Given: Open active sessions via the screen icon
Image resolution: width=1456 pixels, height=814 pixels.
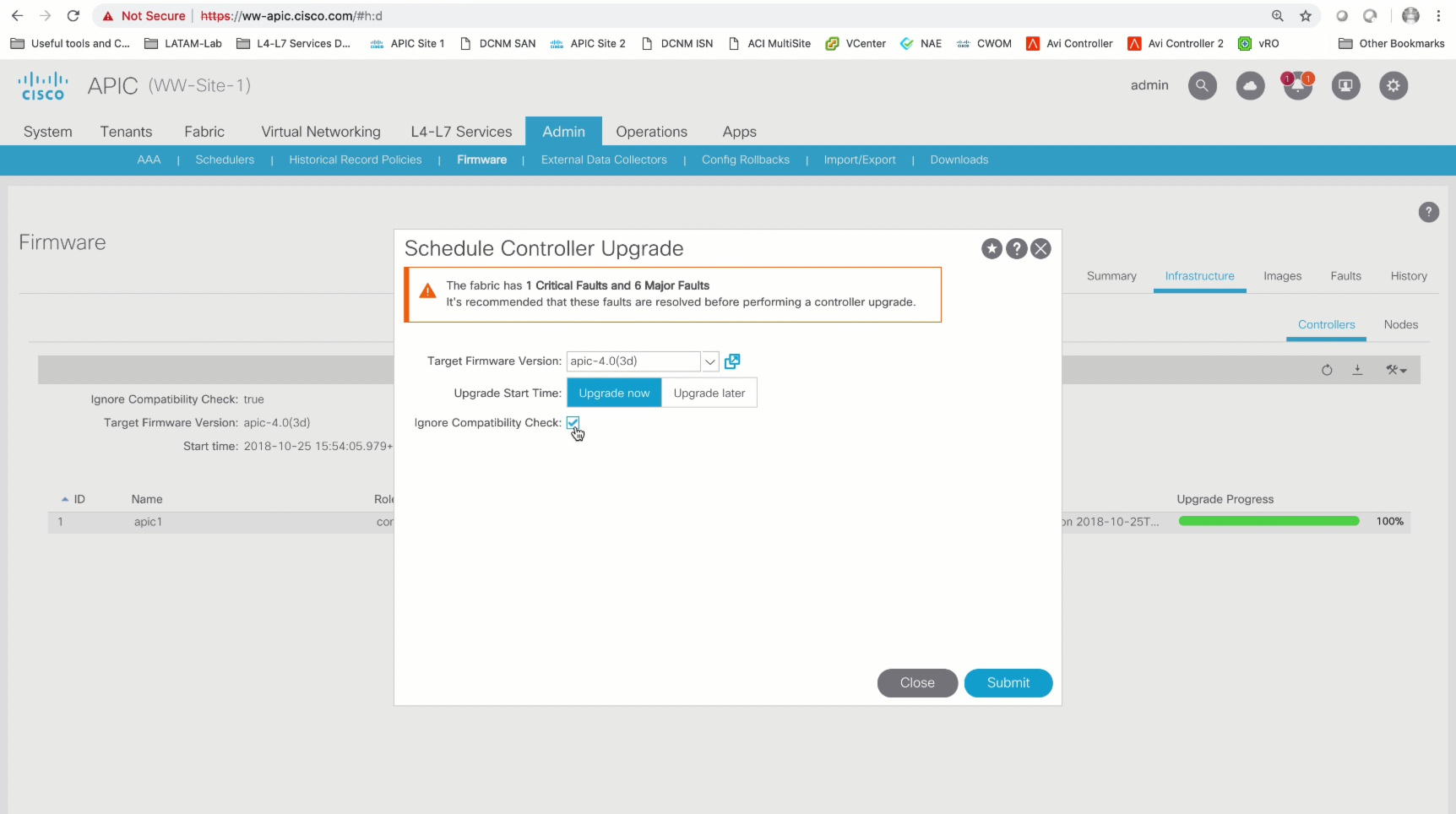Looking at the screenshot, I should 1345,85.
